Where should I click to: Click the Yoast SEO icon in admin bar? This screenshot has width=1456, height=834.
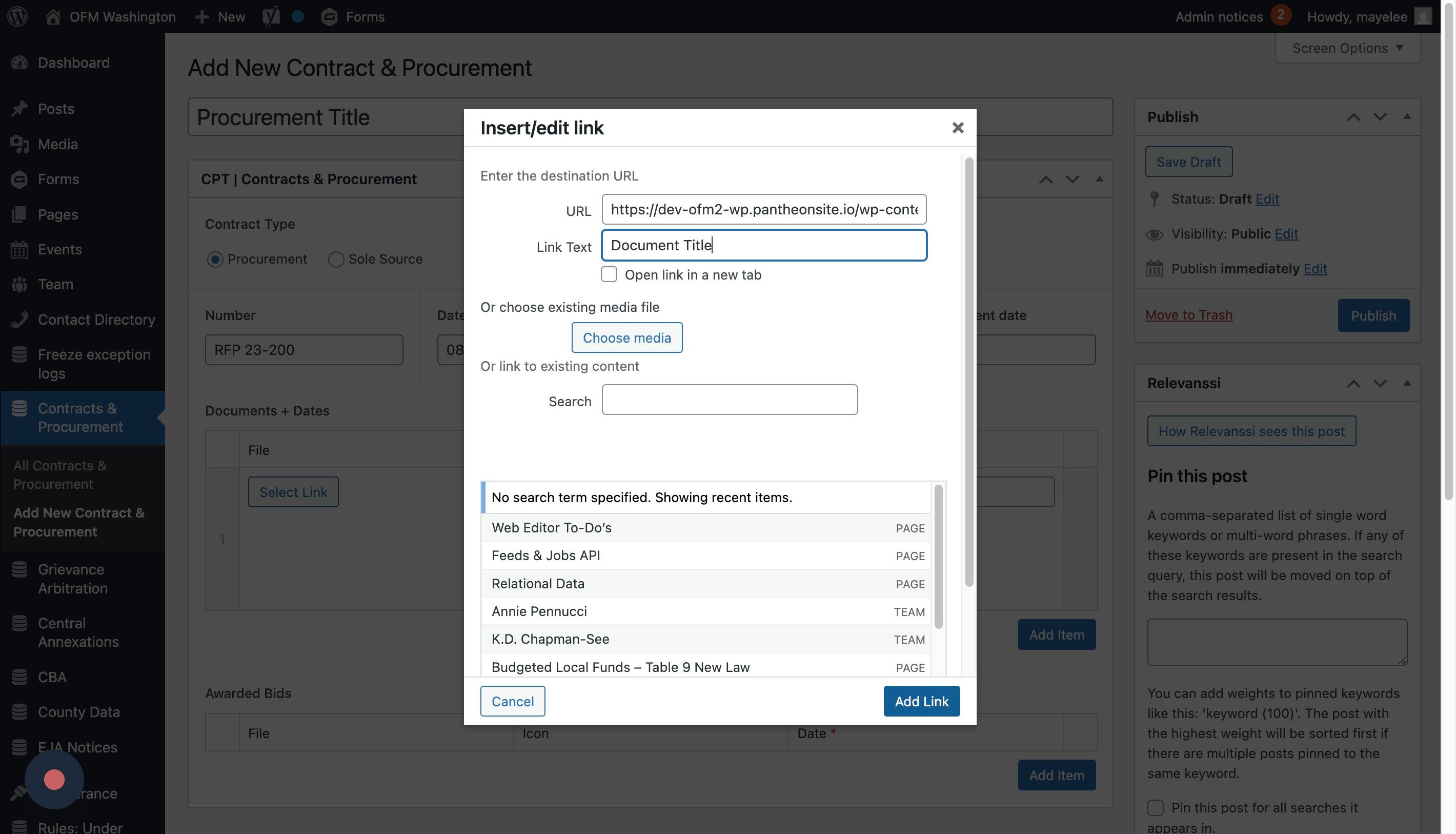click(270, 16)
